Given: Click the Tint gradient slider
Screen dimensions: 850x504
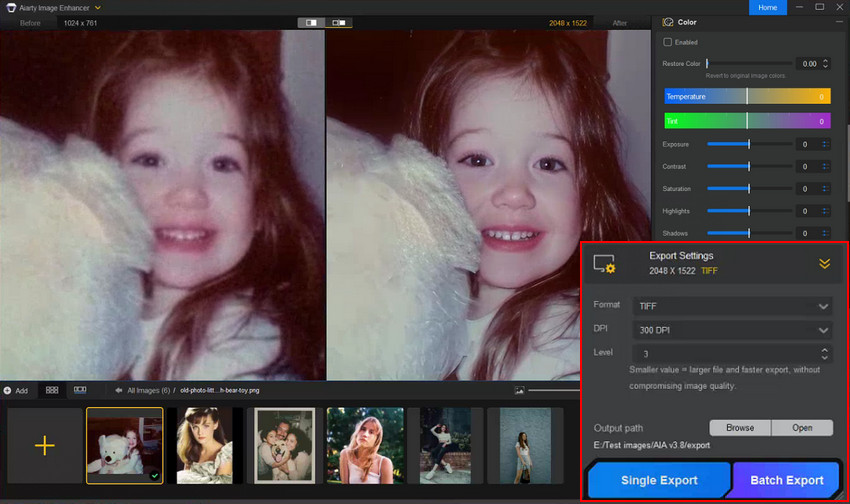Looking at the screenshot, I should [x=747, y=121].
